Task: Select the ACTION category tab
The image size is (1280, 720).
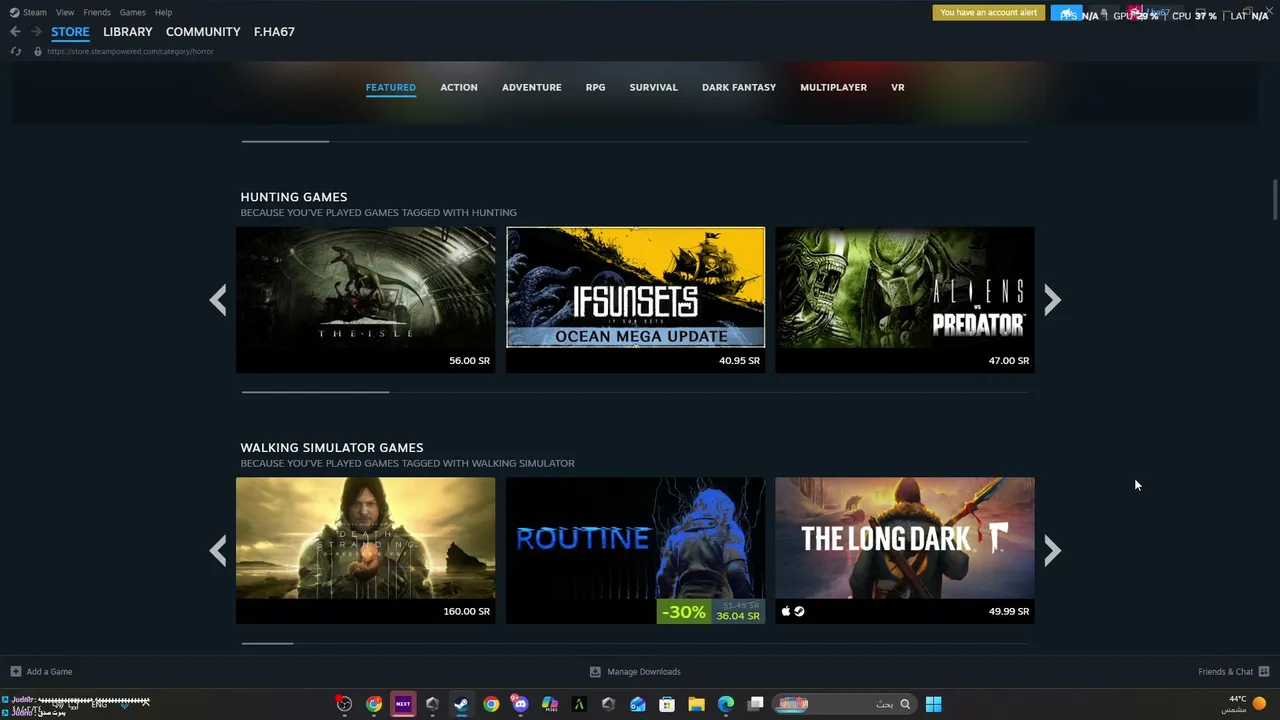Action: (459, 87)
